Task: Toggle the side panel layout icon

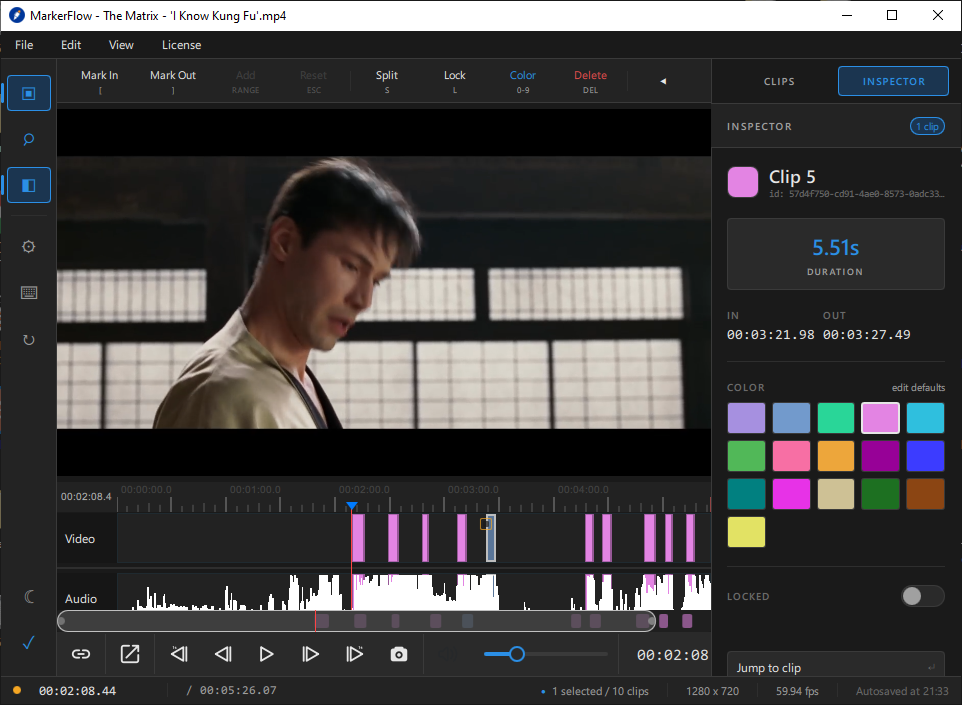Action: point(29,185)
